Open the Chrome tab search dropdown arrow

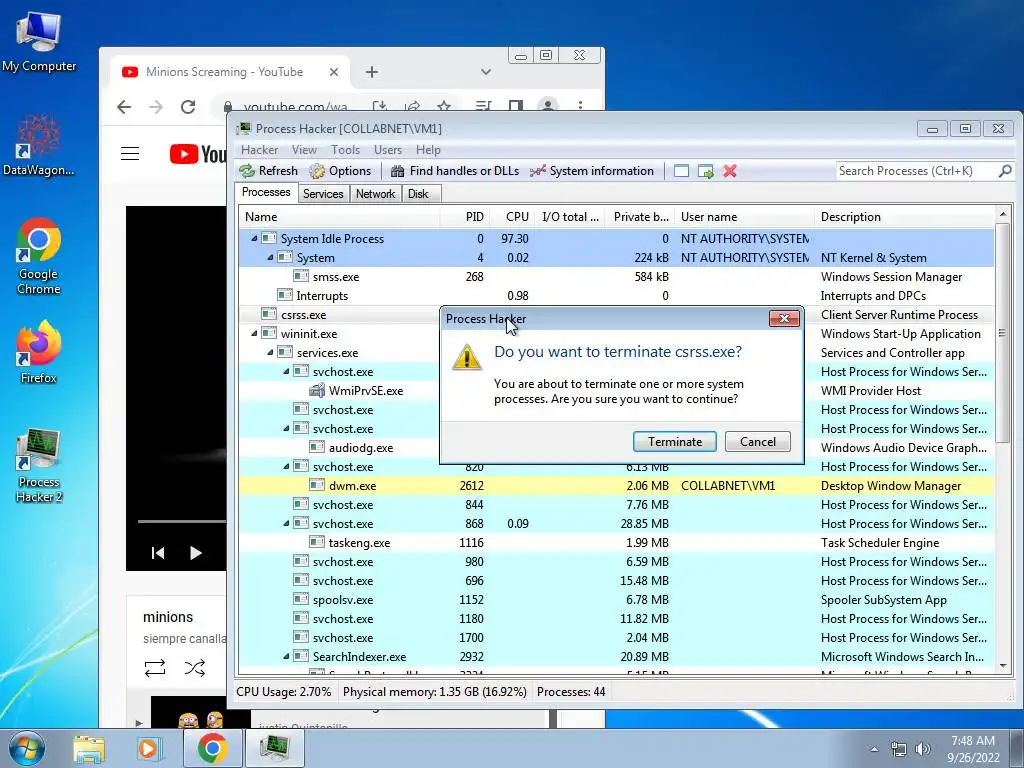coord(485,72)
